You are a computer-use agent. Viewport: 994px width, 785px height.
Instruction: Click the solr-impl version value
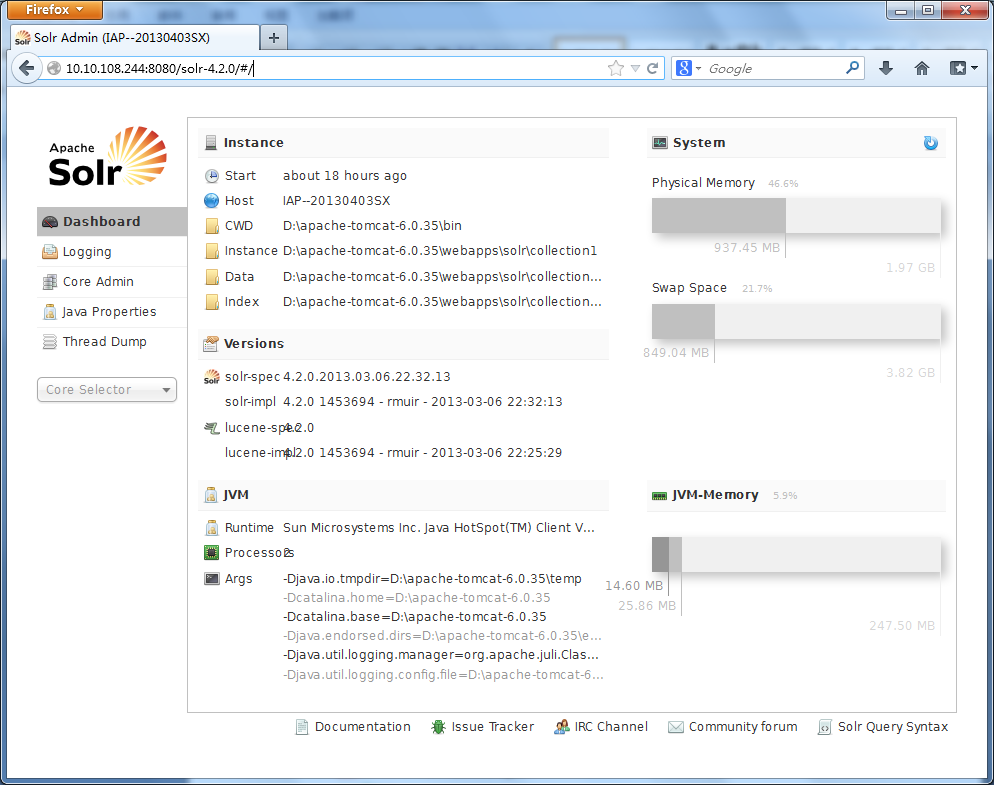point(423,402)
